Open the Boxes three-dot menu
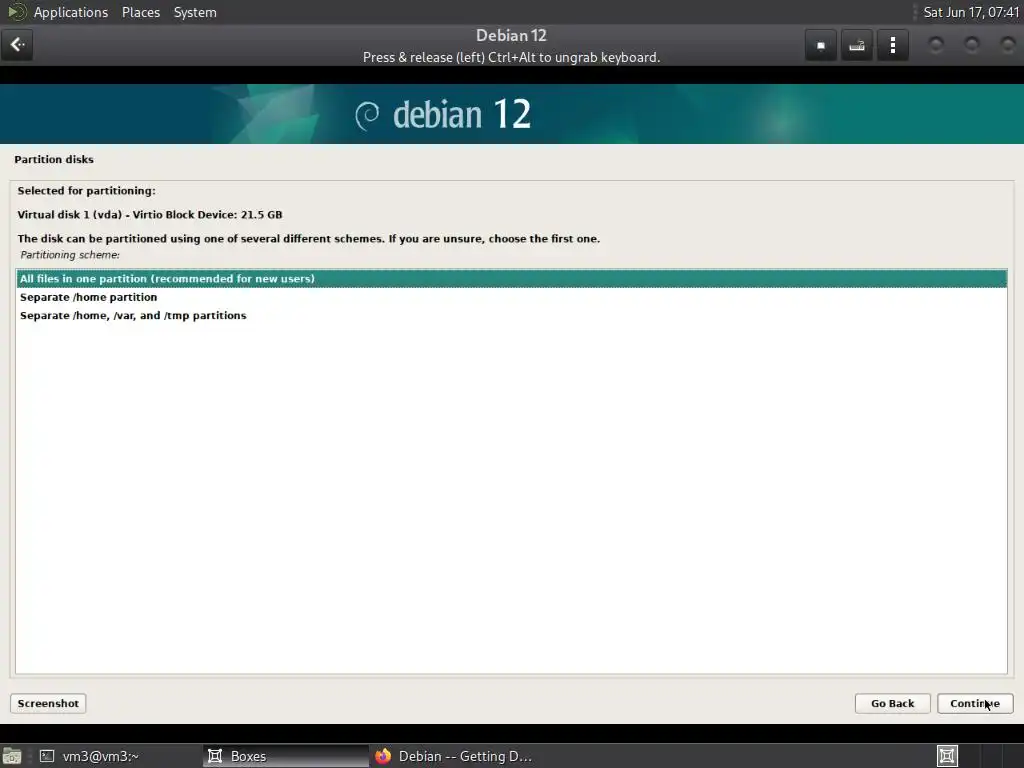This screenshot has width=1024, height=768. tap(893, 45)
